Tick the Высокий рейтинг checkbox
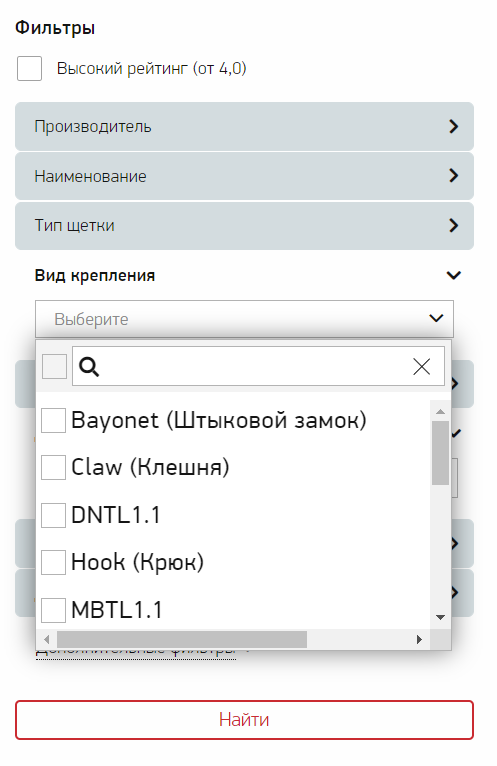This screenshot has height=766, width=497. (x=29, y=68)
